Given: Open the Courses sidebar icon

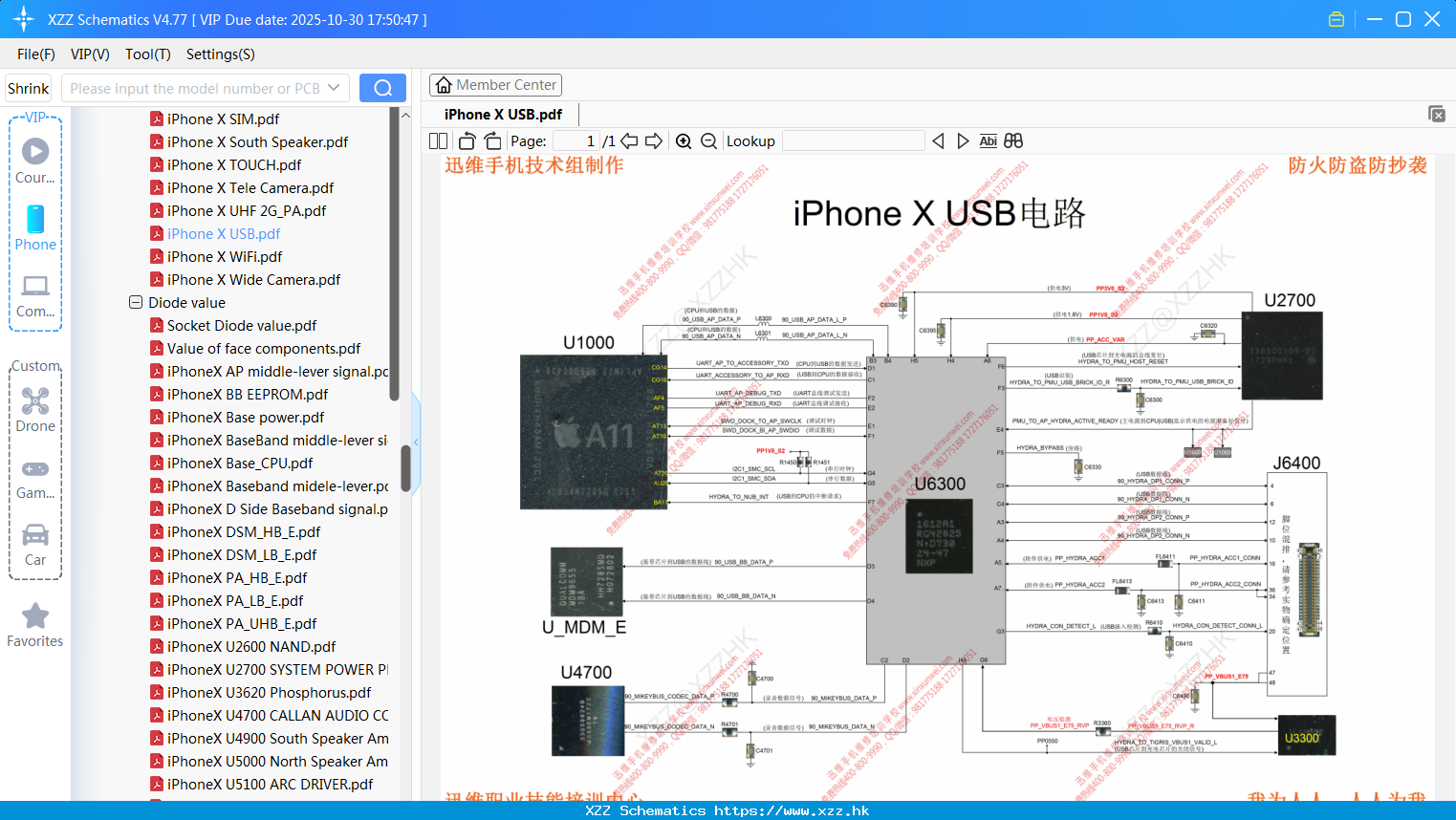Looking at the screenshot, I should (35, 161).
